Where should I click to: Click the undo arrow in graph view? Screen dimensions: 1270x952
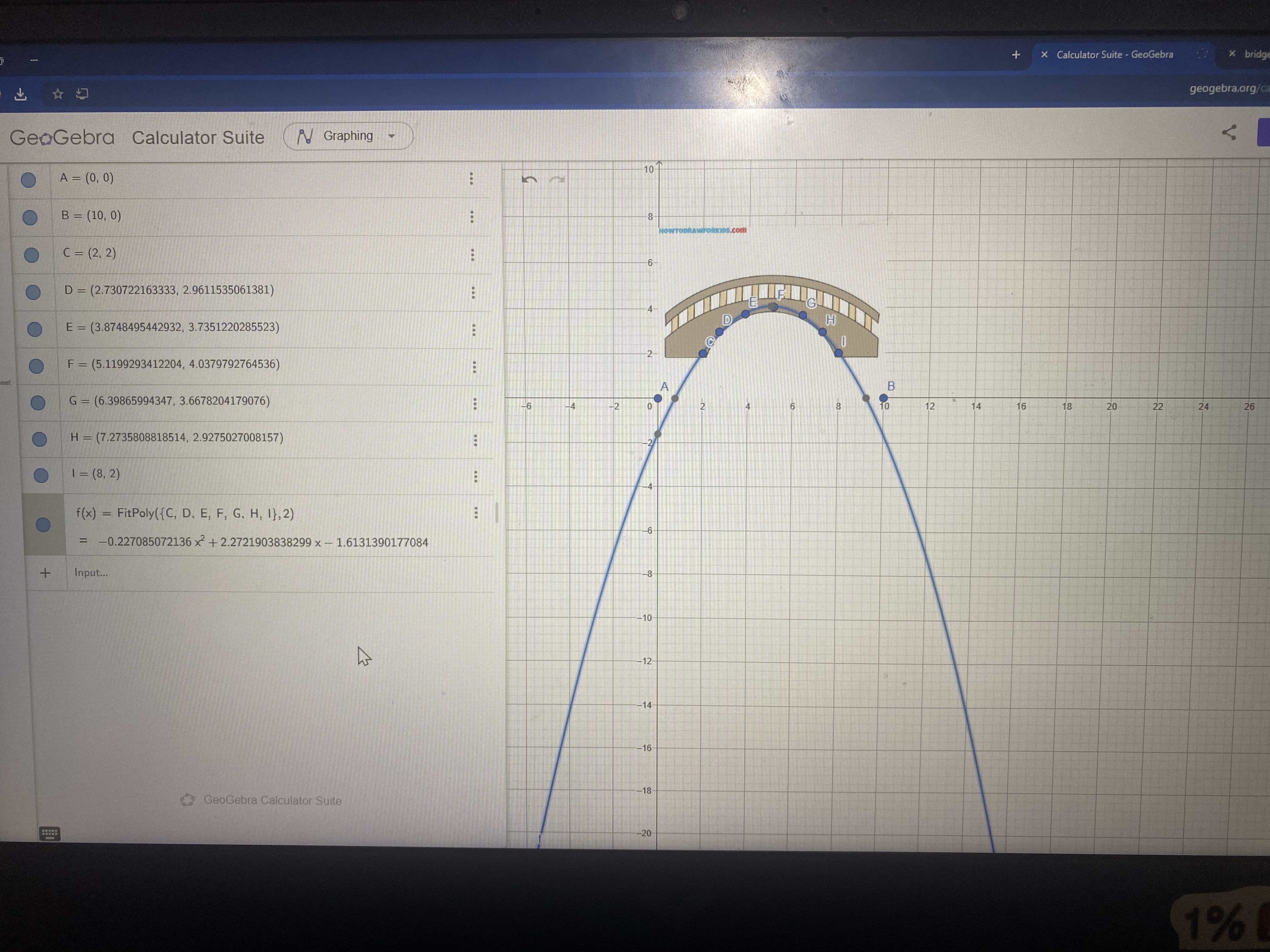(x=529, y=180)
